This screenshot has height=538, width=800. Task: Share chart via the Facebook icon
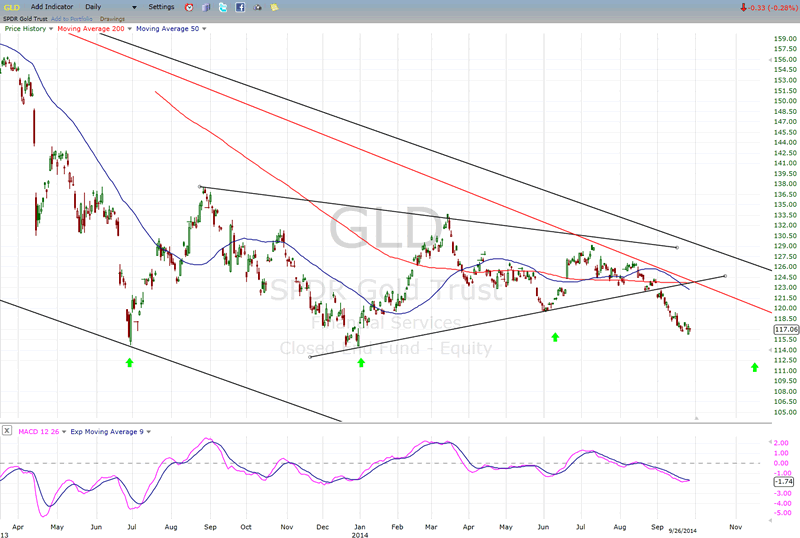point(240,7)
